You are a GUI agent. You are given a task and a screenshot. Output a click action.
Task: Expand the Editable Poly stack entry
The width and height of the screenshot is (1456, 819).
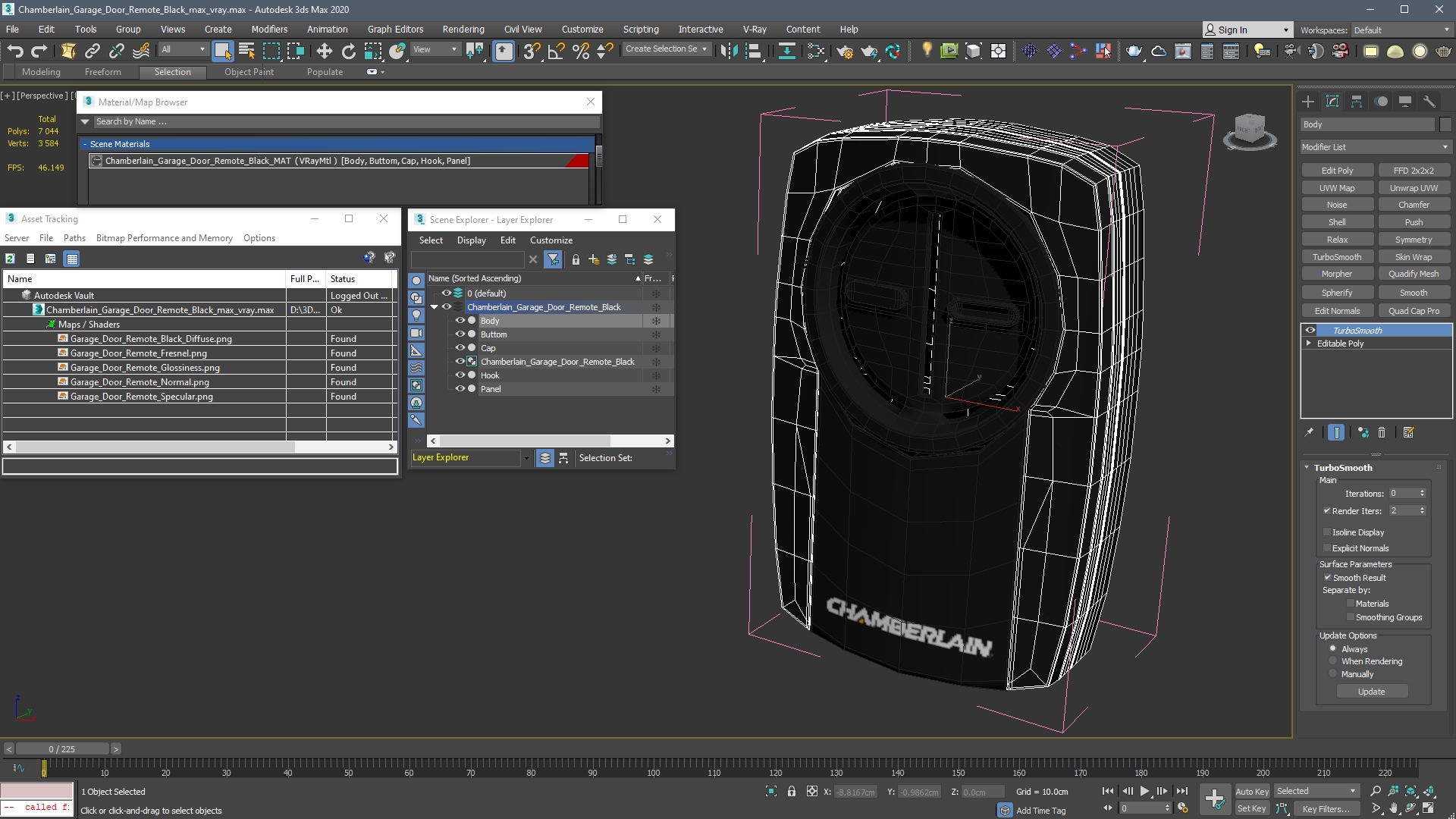point(1309,343)
